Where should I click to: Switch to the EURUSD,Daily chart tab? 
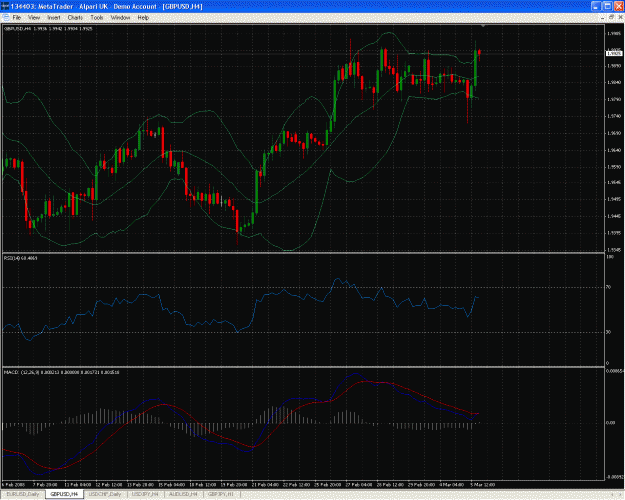click(x=23, y=494)
